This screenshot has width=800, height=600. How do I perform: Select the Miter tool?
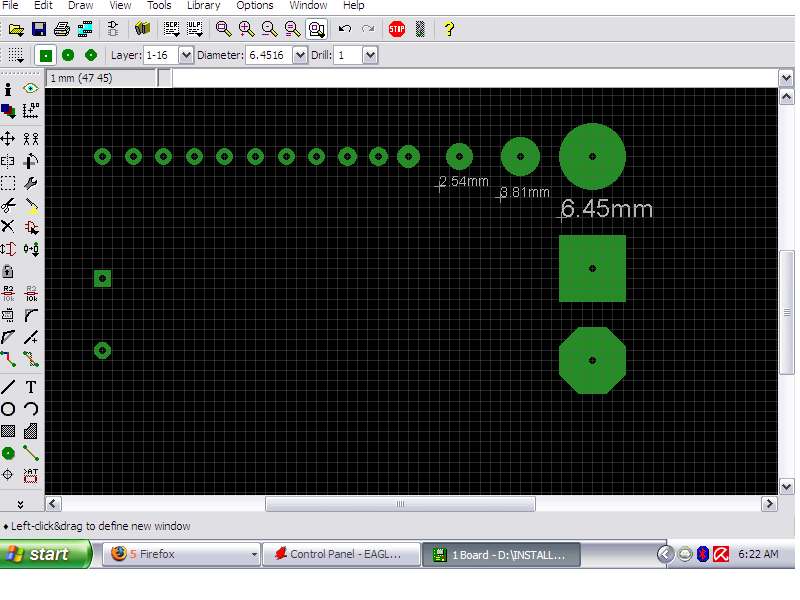(x=31, y=315)
